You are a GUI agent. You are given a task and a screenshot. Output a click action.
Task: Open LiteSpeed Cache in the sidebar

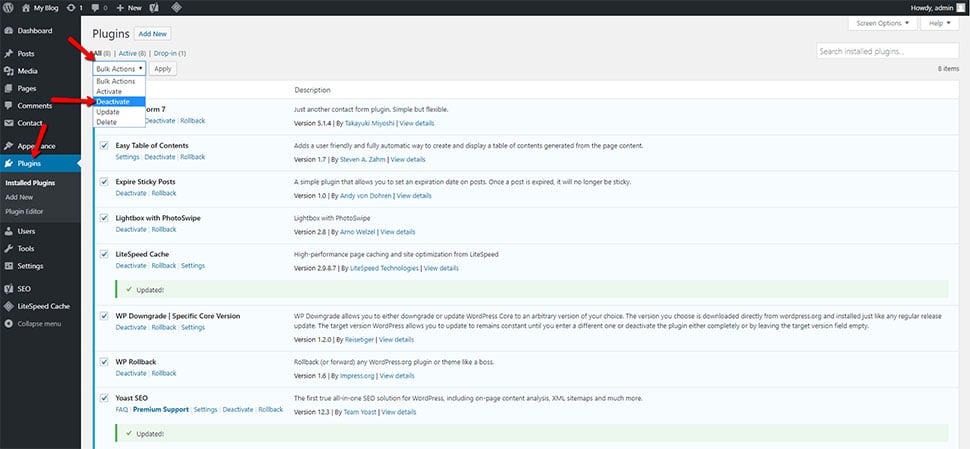(43, 306)
